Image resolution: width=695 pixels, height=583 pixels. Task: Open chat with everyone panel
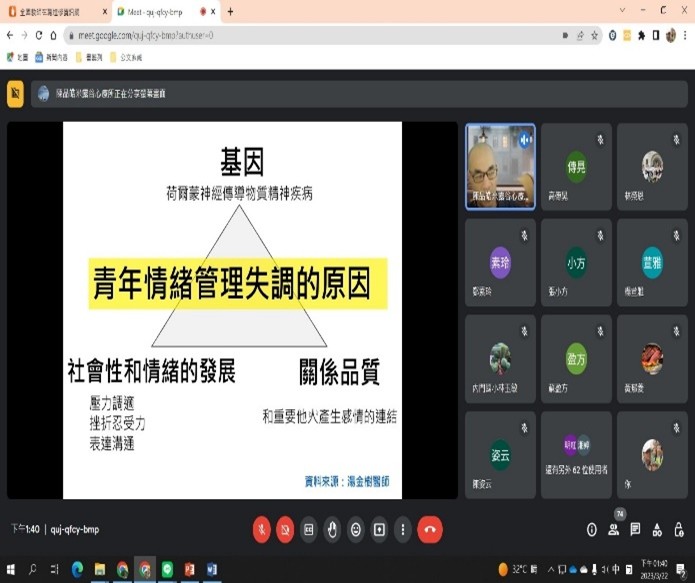click(635, 529)
